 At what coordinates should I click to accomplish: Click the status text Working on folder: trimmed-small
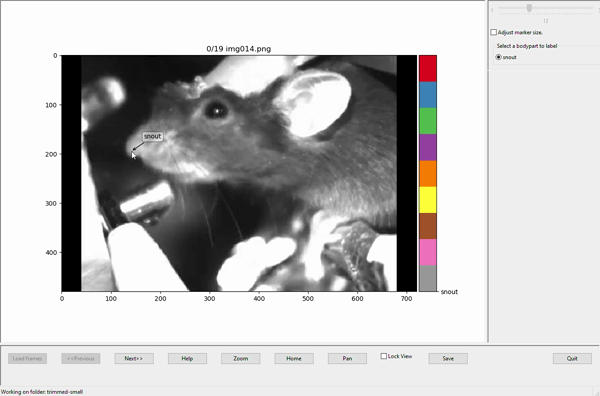(42, 392)
